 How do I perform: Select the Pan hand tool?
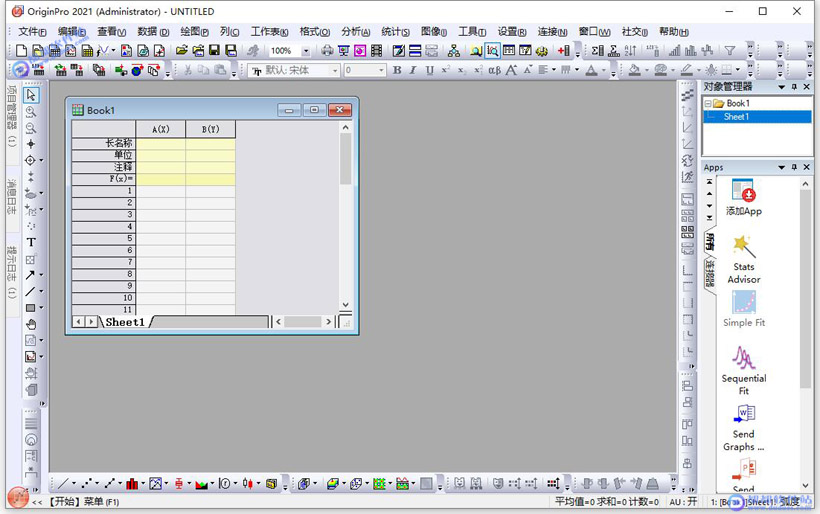[x=31, y=324]
